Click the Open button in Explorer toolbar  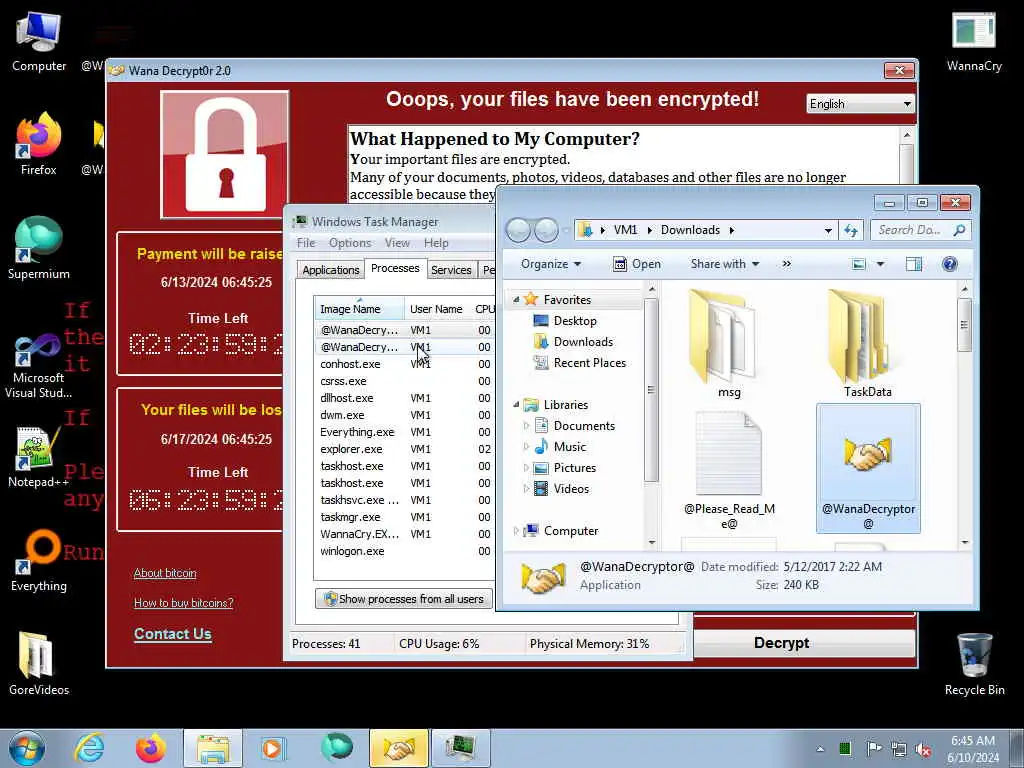(x=637, y=264)
